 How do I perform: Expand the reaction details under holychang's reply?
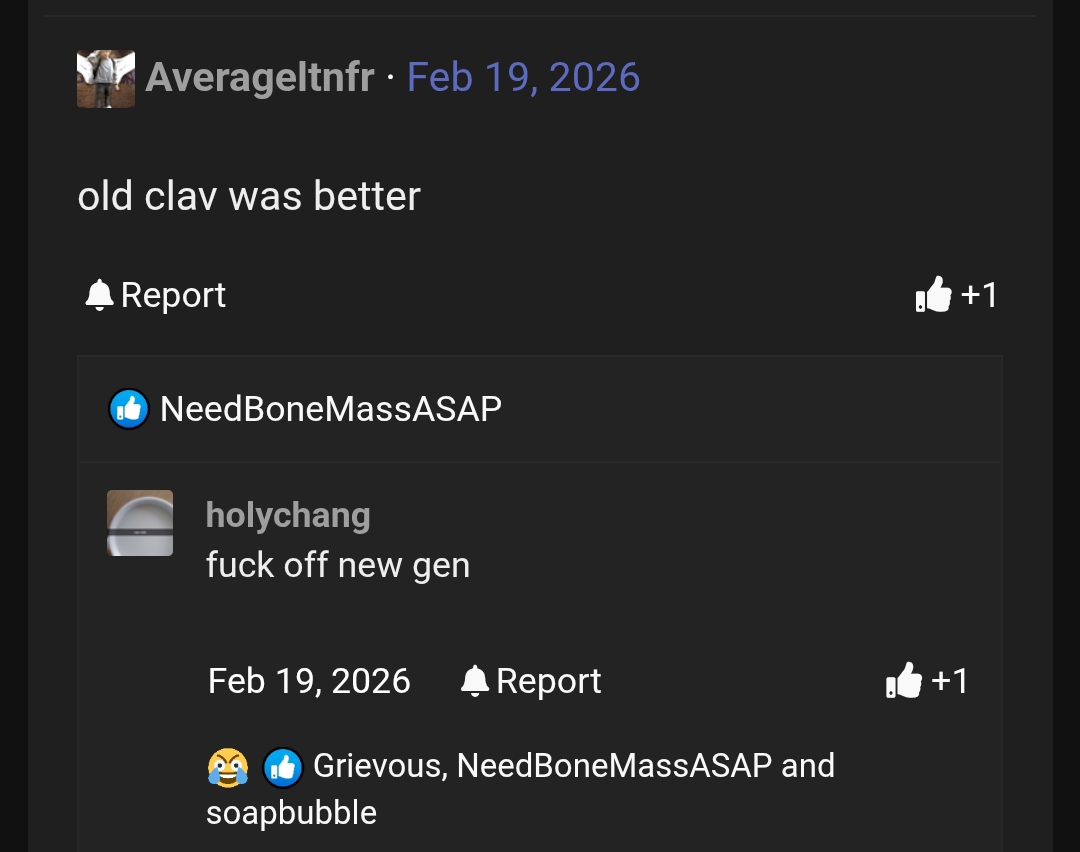(520, 766)
